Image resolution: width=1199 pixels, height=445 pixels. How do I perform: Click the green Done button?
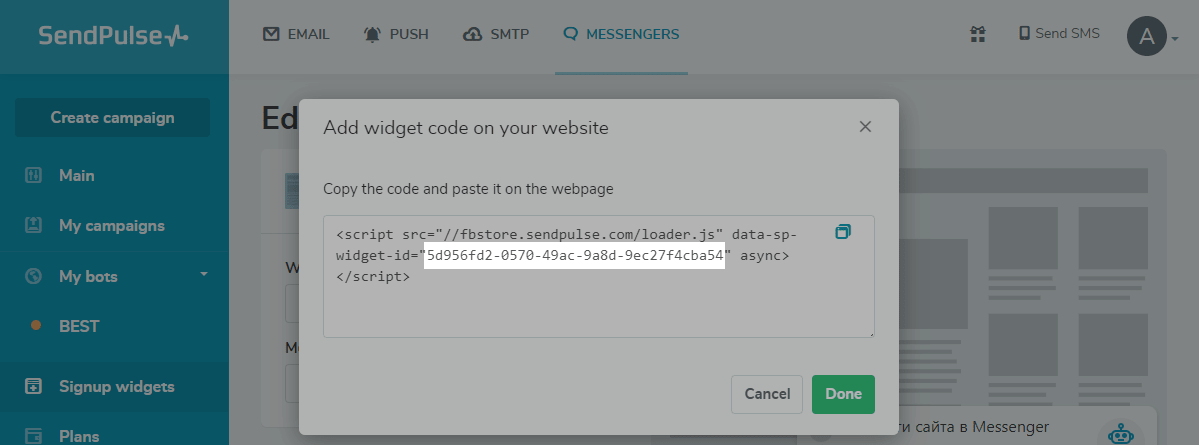tap(843, 394)
